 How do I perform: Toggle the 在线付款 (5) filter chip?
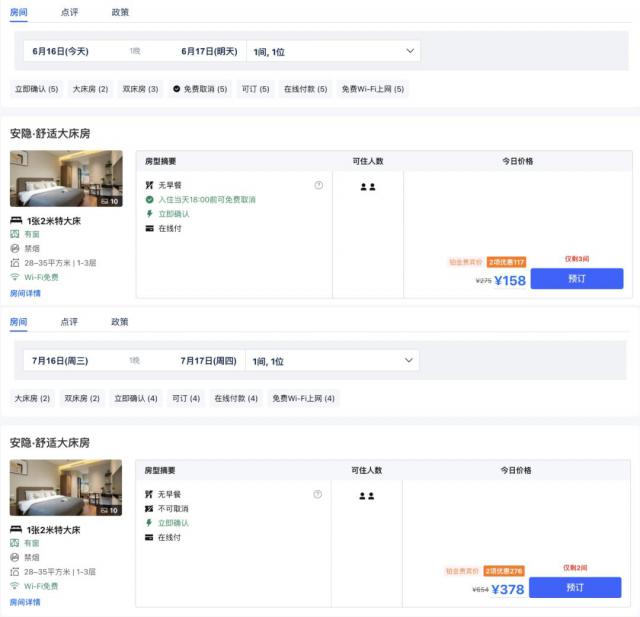click(x=306, y=89)
